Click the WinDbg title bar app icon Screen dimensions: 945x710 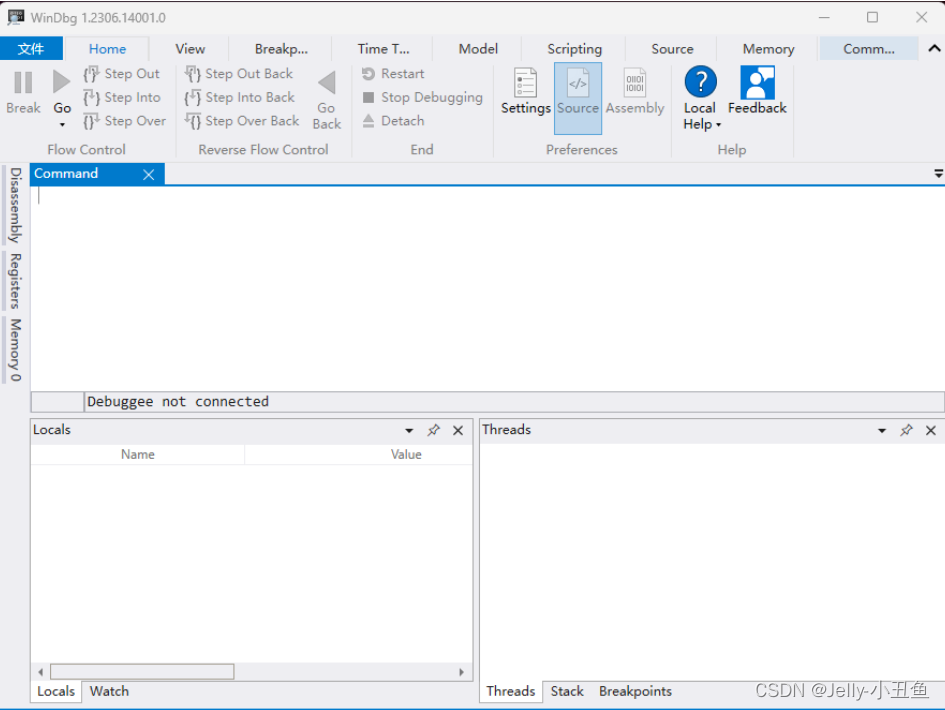(16, 17)
